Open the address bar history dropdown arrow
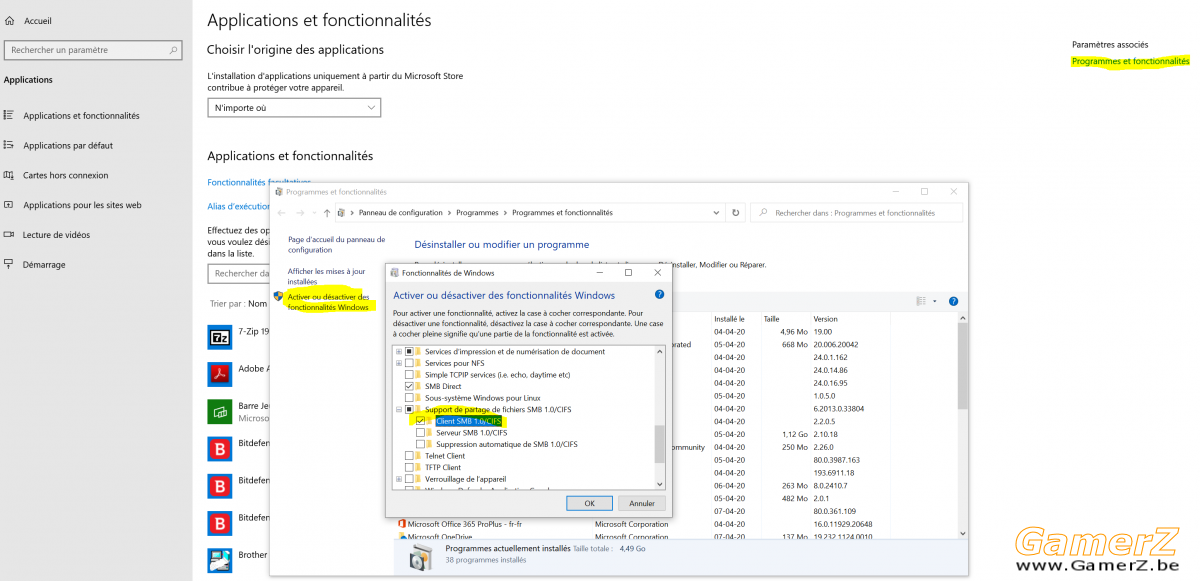This screenshot has width=1200, height=581. coord(715,213)
